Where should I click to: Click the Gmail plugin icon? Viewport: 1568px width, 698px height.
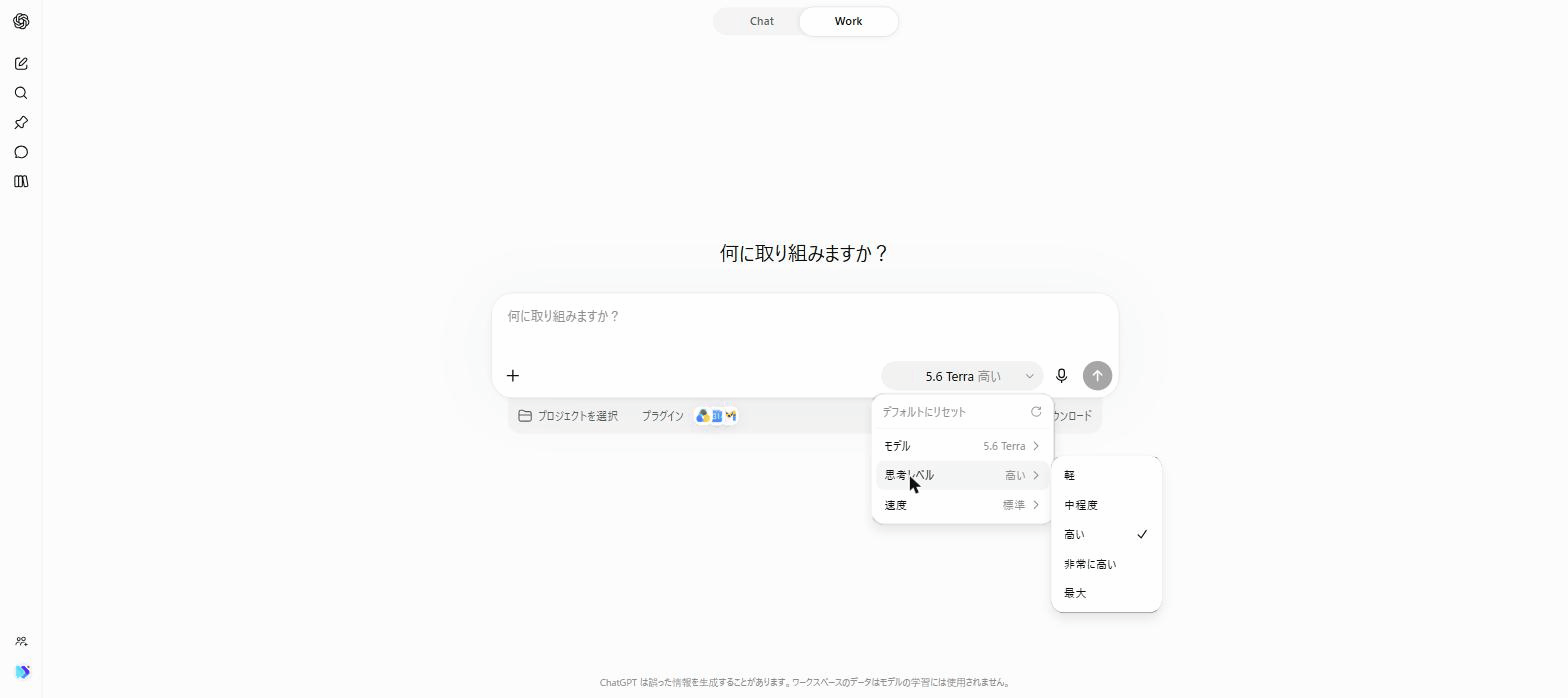tap(731, 416)
